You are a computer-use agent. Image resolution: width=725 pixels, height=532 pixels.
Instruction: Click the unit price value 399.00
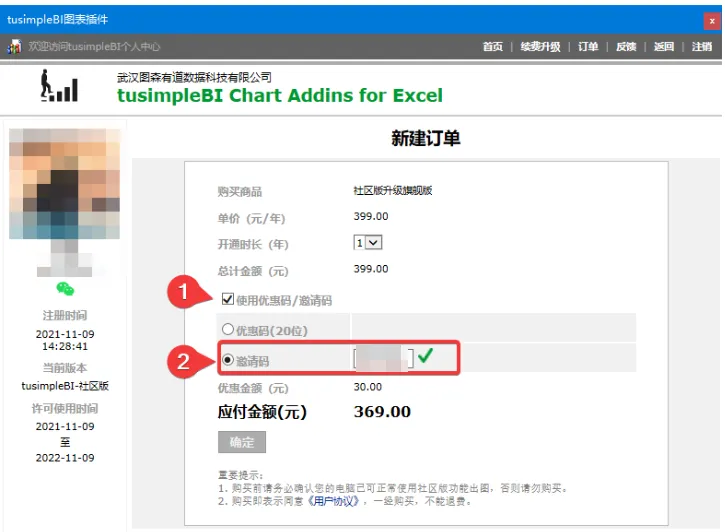pyautogui.click(x=371, y=216)
